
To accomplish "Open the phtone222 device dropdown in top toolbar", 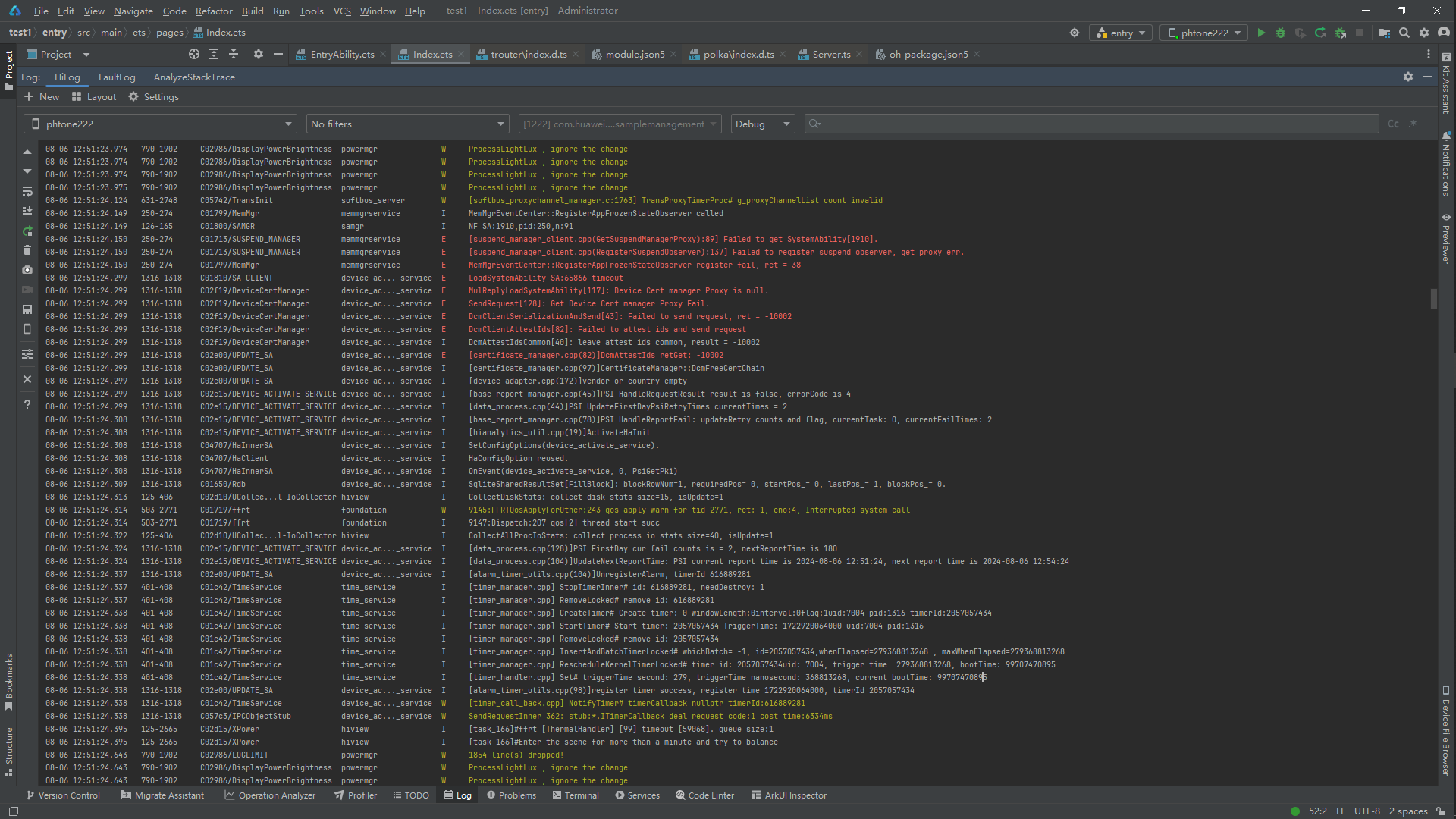I will 1204,33.
